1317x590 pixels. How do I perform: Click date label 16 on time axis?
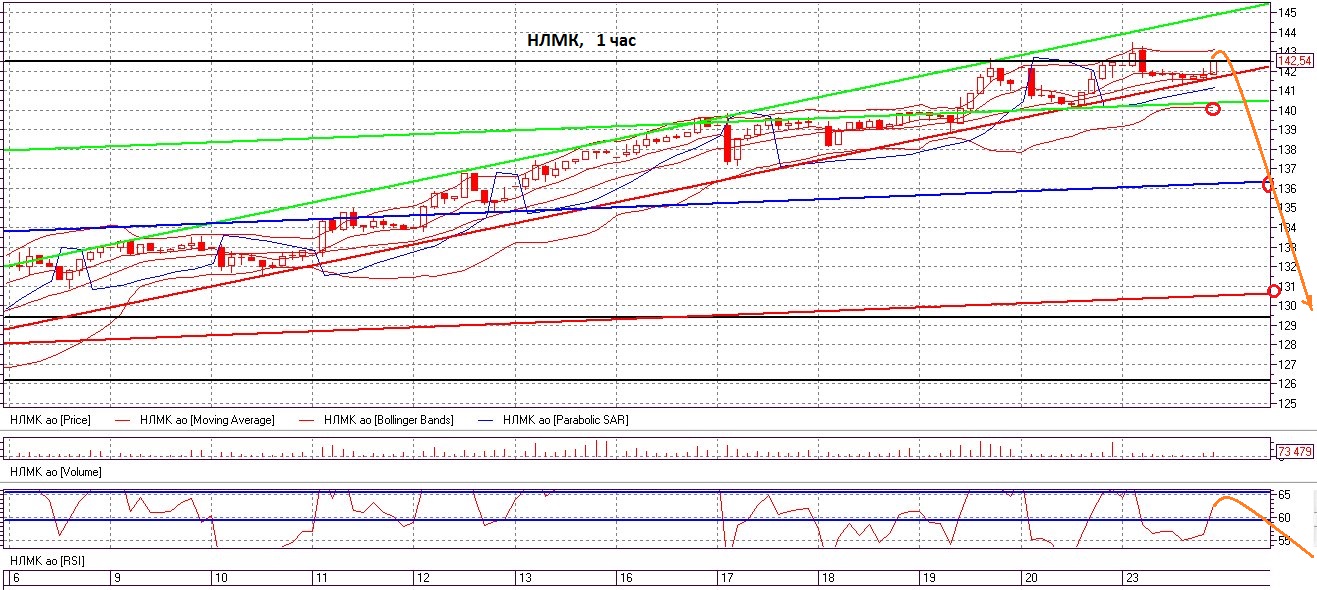624,579
